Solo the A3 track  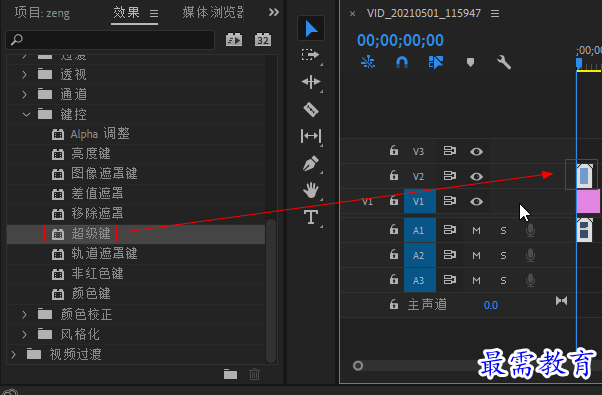tap(503, 280)
